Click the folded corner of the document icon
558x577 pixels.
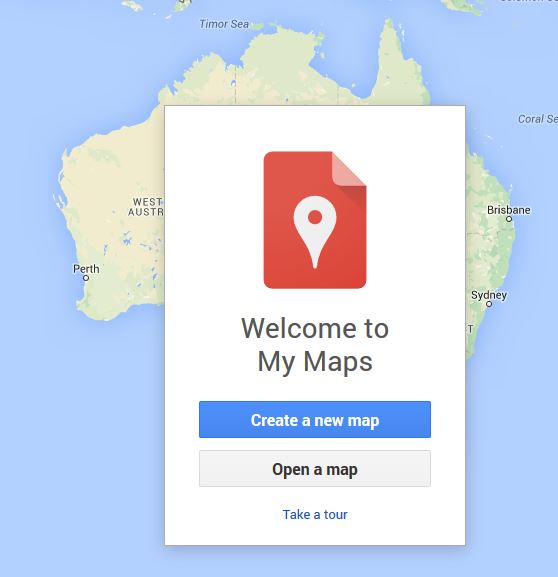pos(349,169)
